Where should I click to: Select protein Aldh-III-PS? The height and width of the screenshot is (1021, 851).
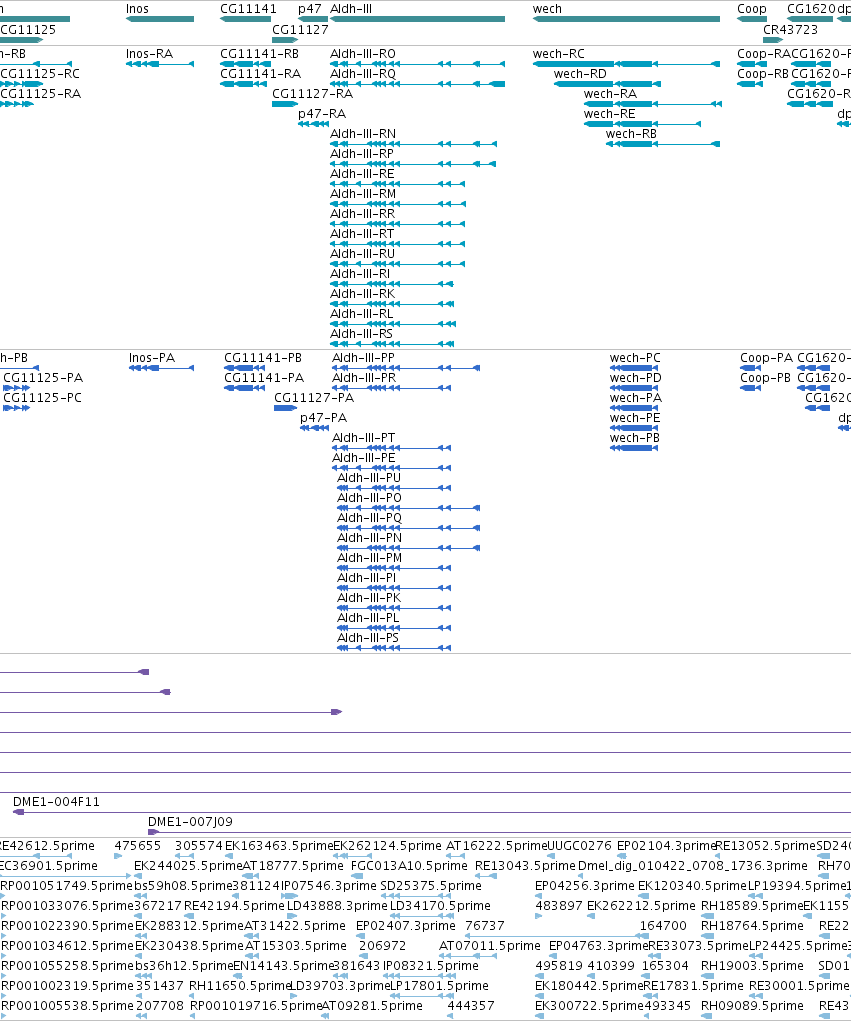coord(368,637)
